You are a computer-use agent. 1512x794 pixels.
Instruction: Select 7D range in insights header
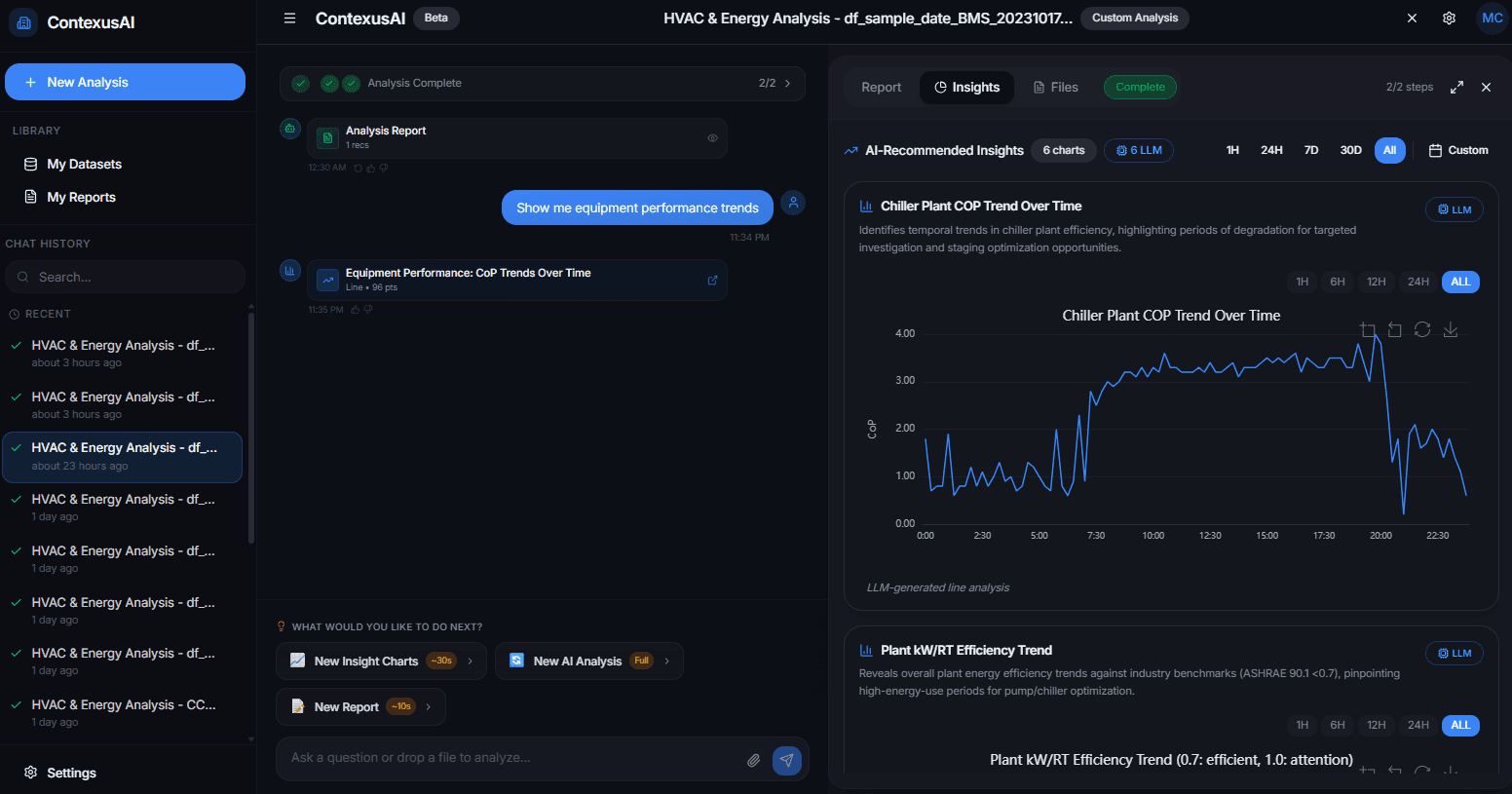pos(1311,150)
